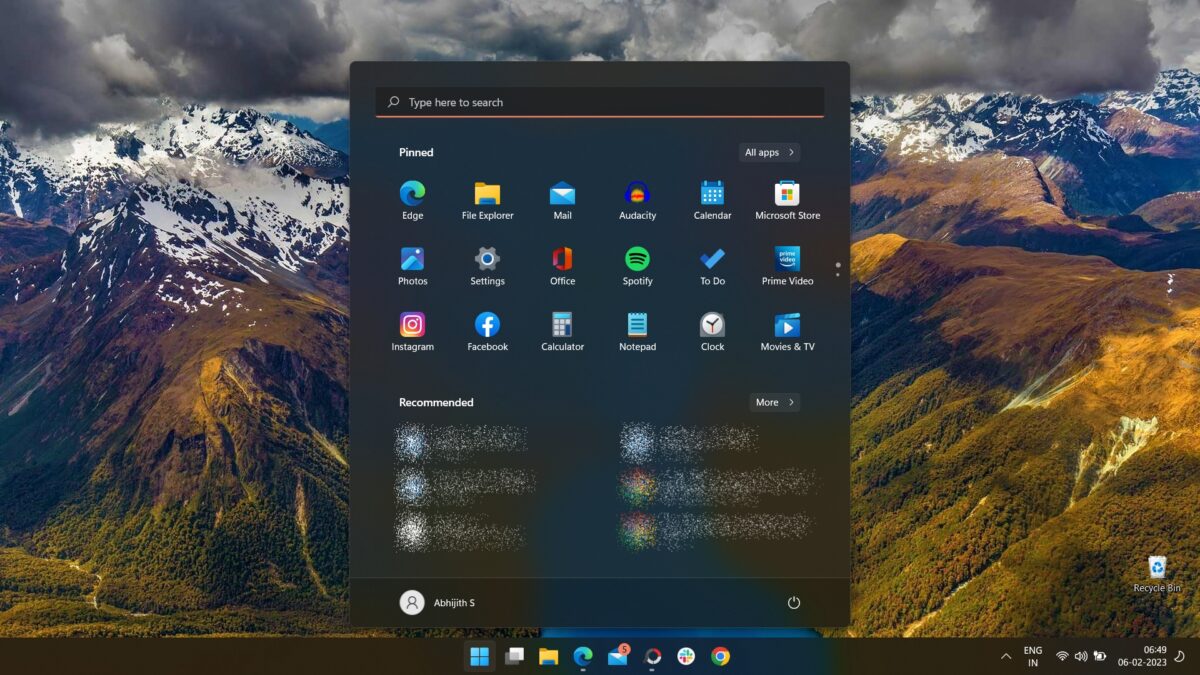Image resolution: width=1200 pixels, height=675 pixels.
Task: Open taskbar Mail with the 5 badge
Action: [618, 656]
